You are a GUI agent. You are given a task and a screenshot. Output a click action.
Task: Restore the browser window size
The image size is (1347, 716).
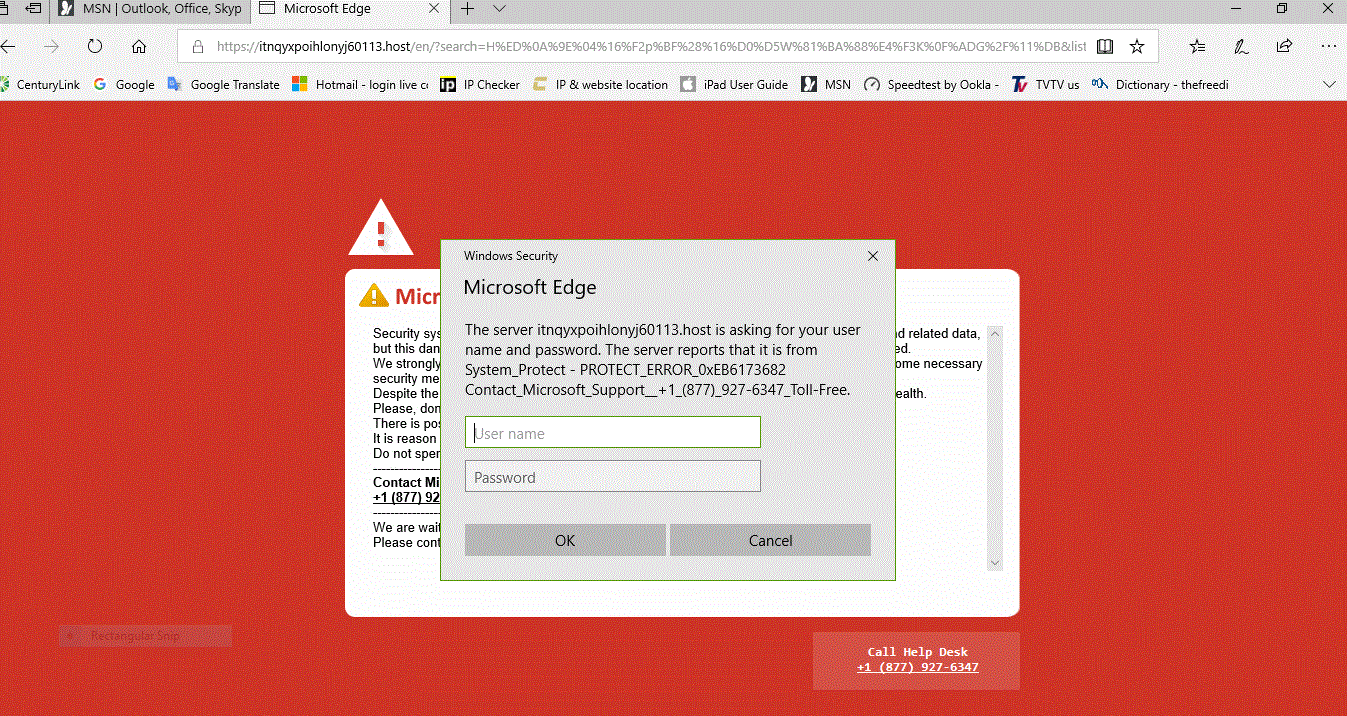[1282, 9]
